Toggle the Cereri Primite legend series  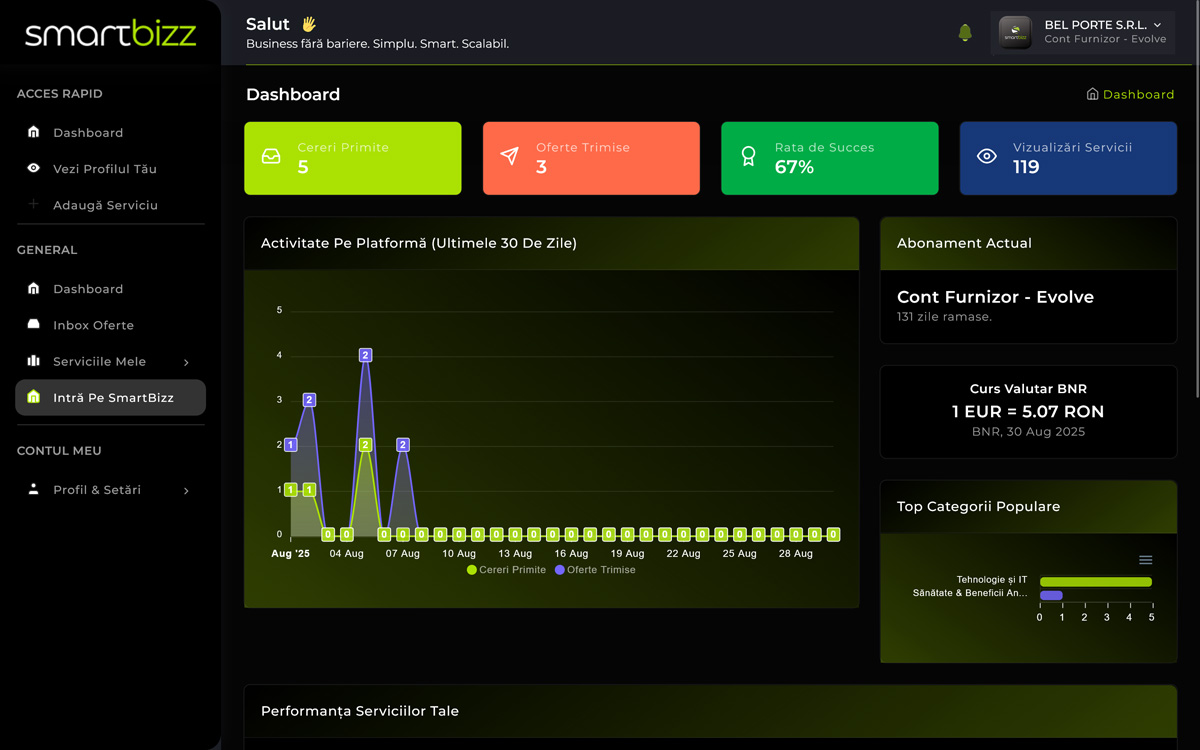click(x=506, y=570)
